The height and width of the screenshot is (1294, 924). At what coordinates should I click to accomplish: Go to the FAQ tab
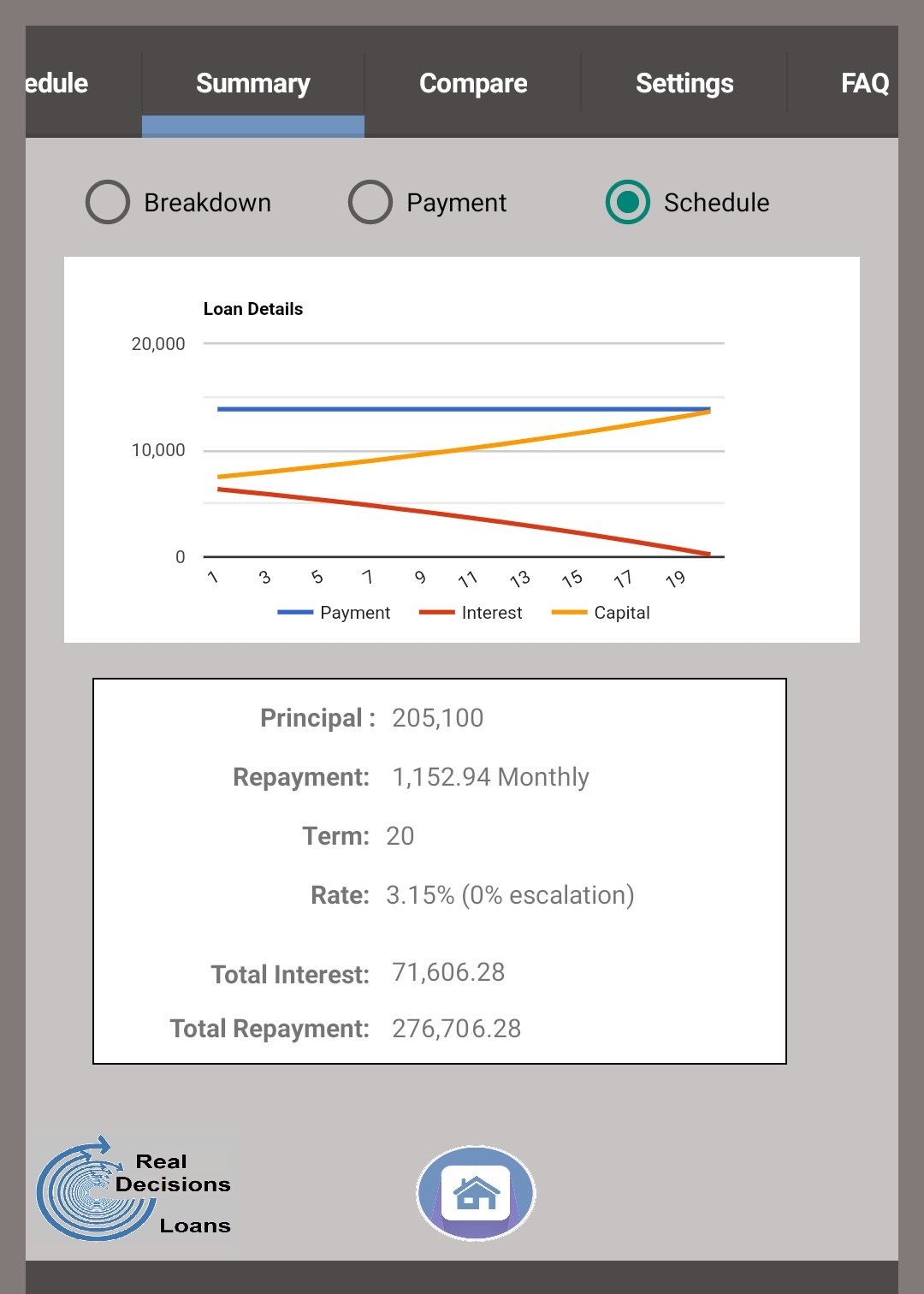(x=864, y=84)
